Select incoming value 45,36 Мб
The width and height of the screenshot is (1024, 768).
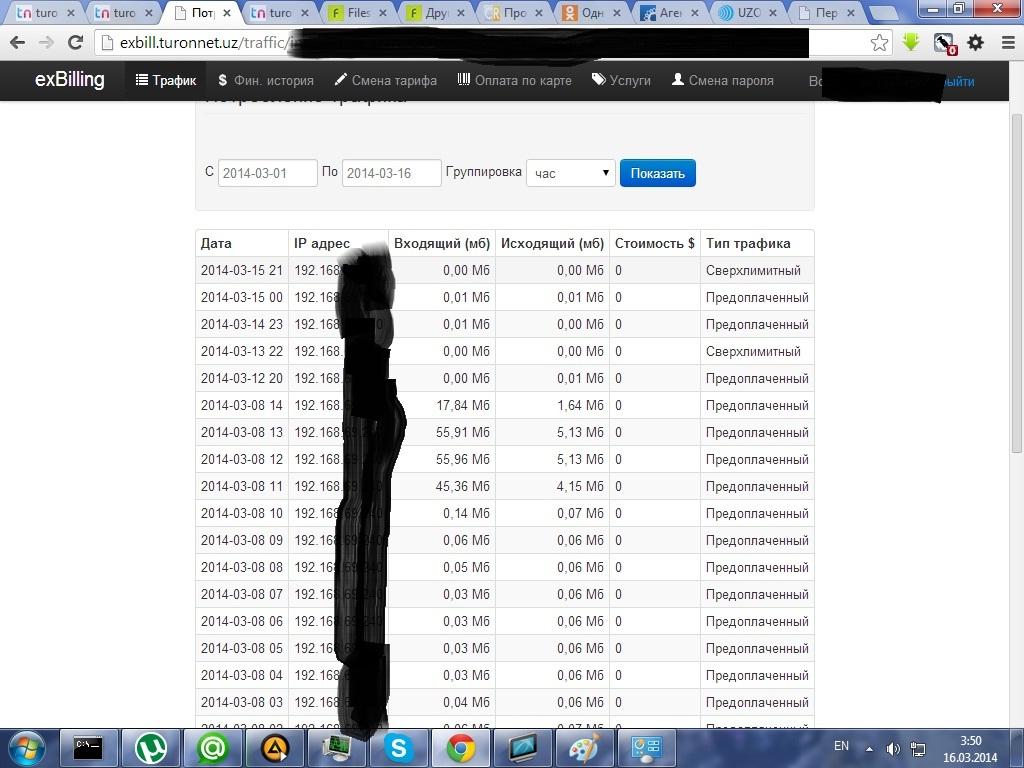[x=463, y=487]
